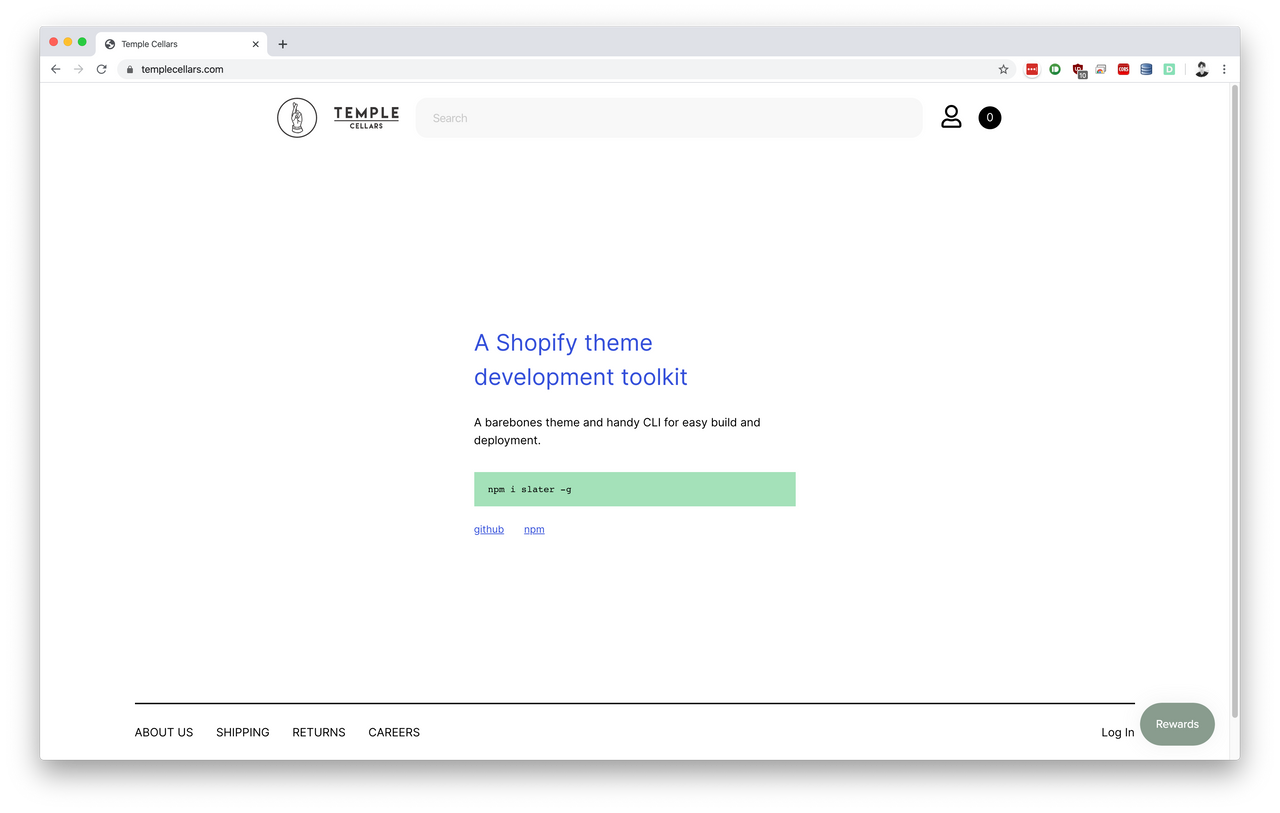Bookmark this page with the star icon

(1003, 69)
